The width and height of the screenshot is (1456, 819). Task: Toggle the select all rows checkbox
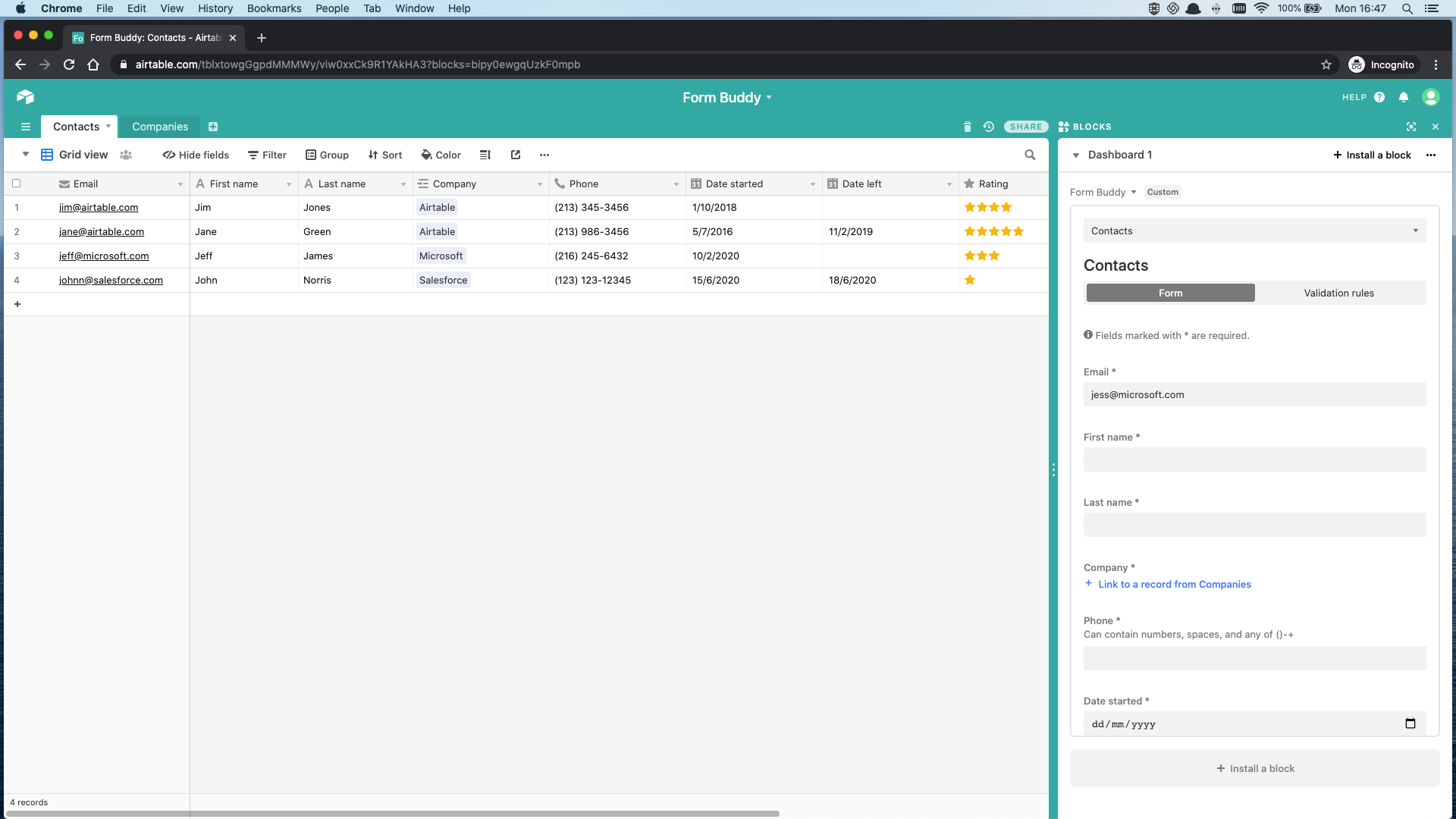tap(17, 184)
